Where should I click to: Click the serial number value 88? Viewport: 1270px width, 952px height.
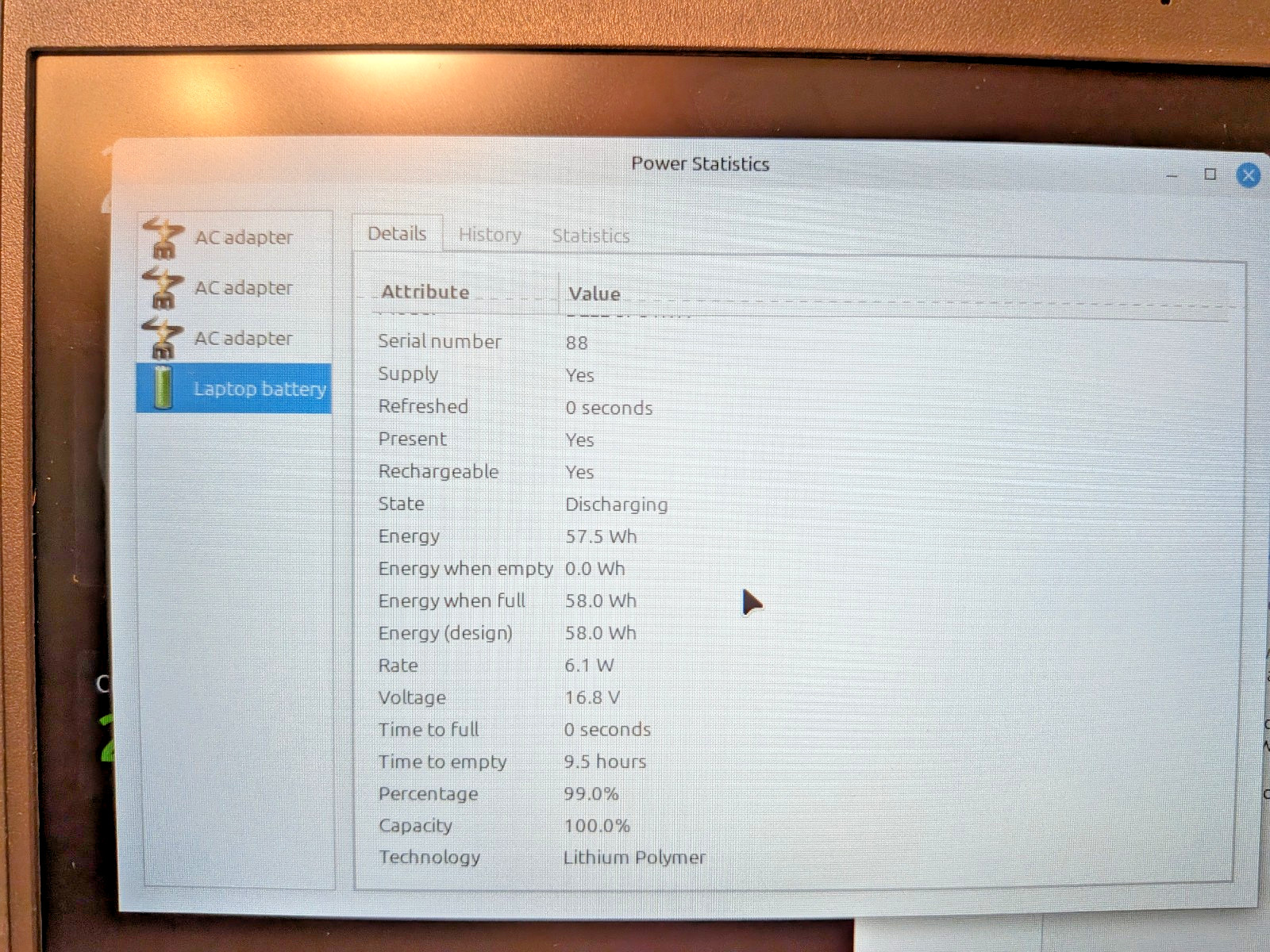click(x=577, y=343)
